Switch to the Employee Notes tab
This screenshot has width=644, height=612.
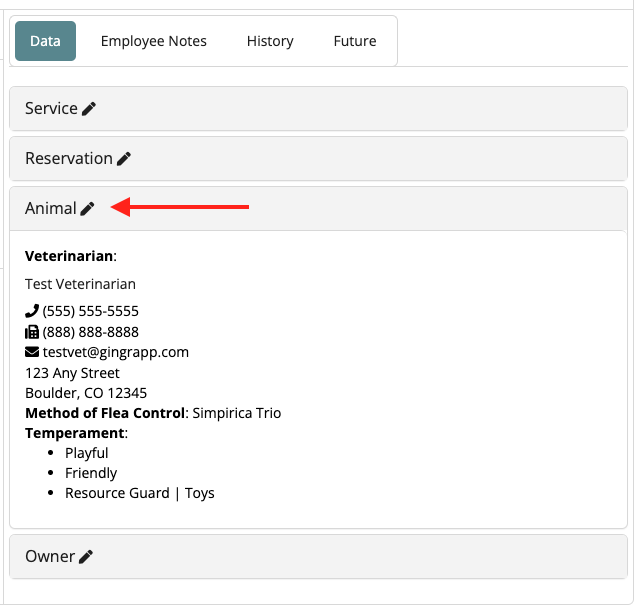pos(154,41)
